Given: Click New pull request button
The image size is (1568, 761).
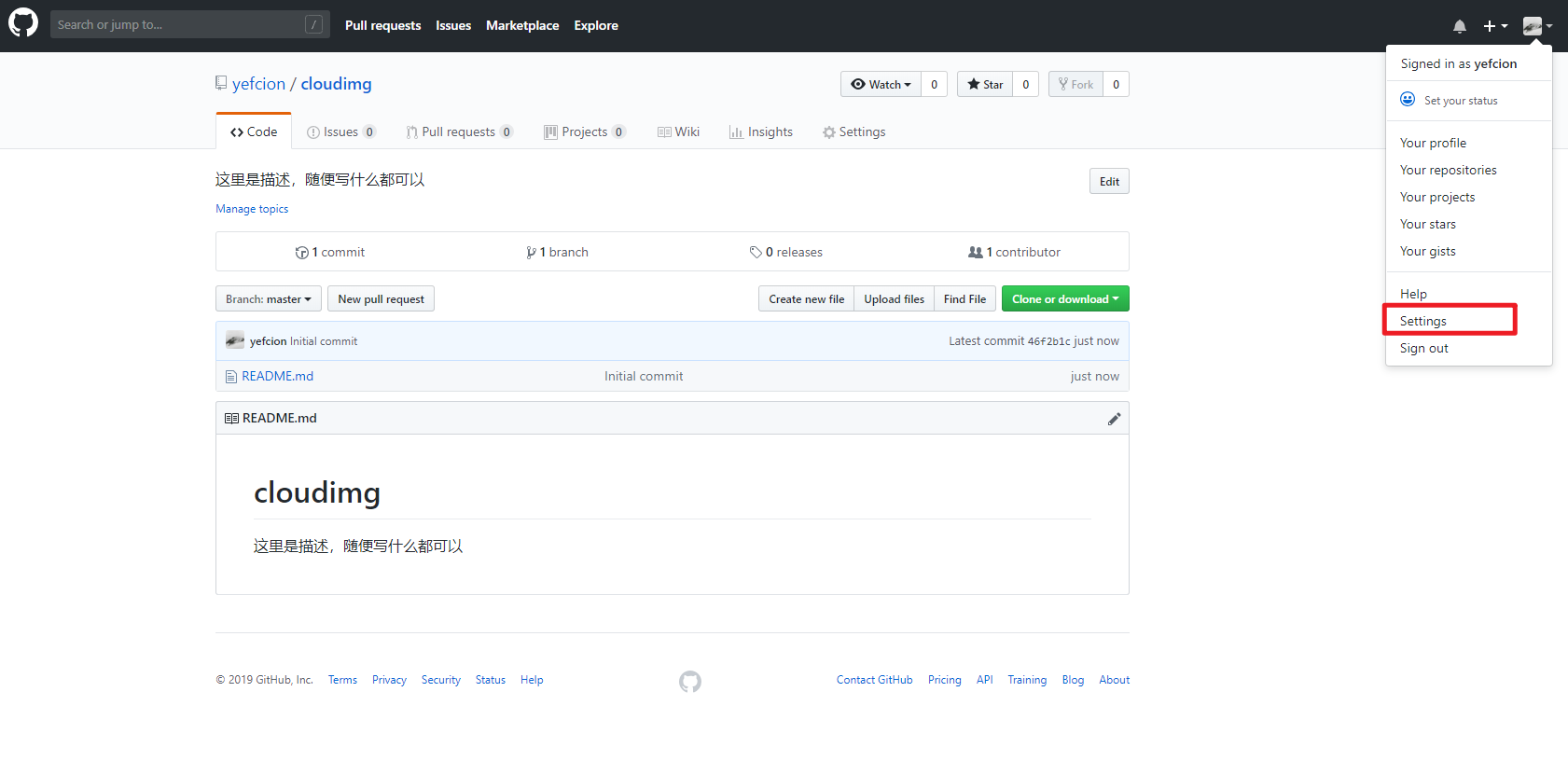Looking at the screenshot, I should pos(381,298).
